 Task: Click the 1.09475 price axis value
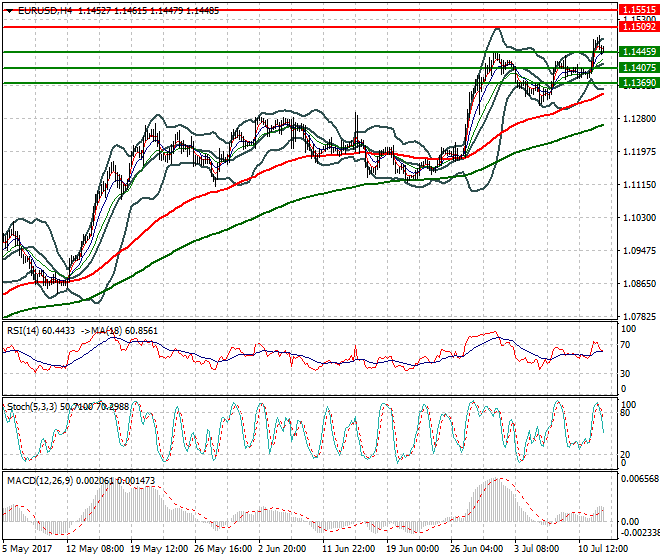tap(639, 251)
